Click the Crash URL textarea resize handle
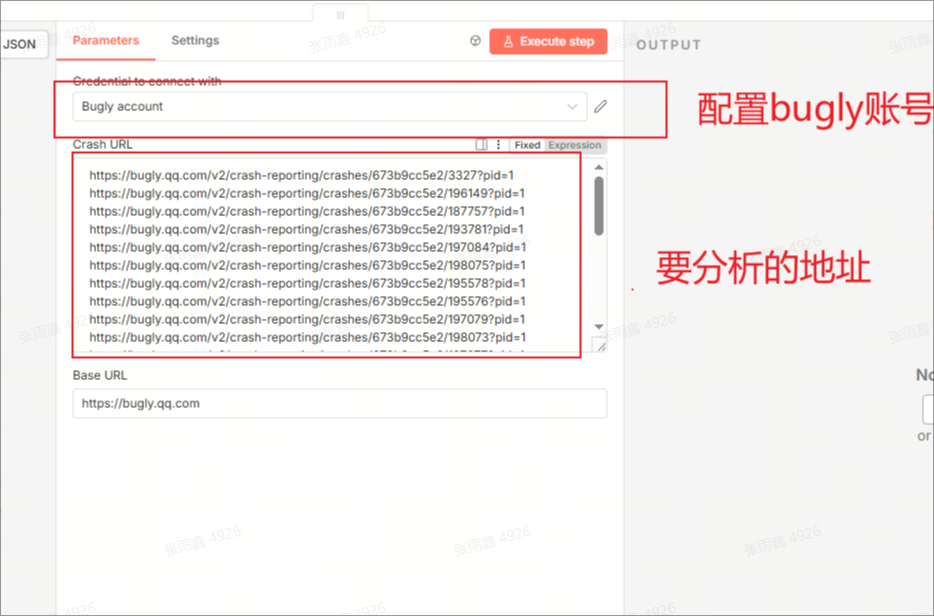The image size is (934, 616). coord(599,345)
